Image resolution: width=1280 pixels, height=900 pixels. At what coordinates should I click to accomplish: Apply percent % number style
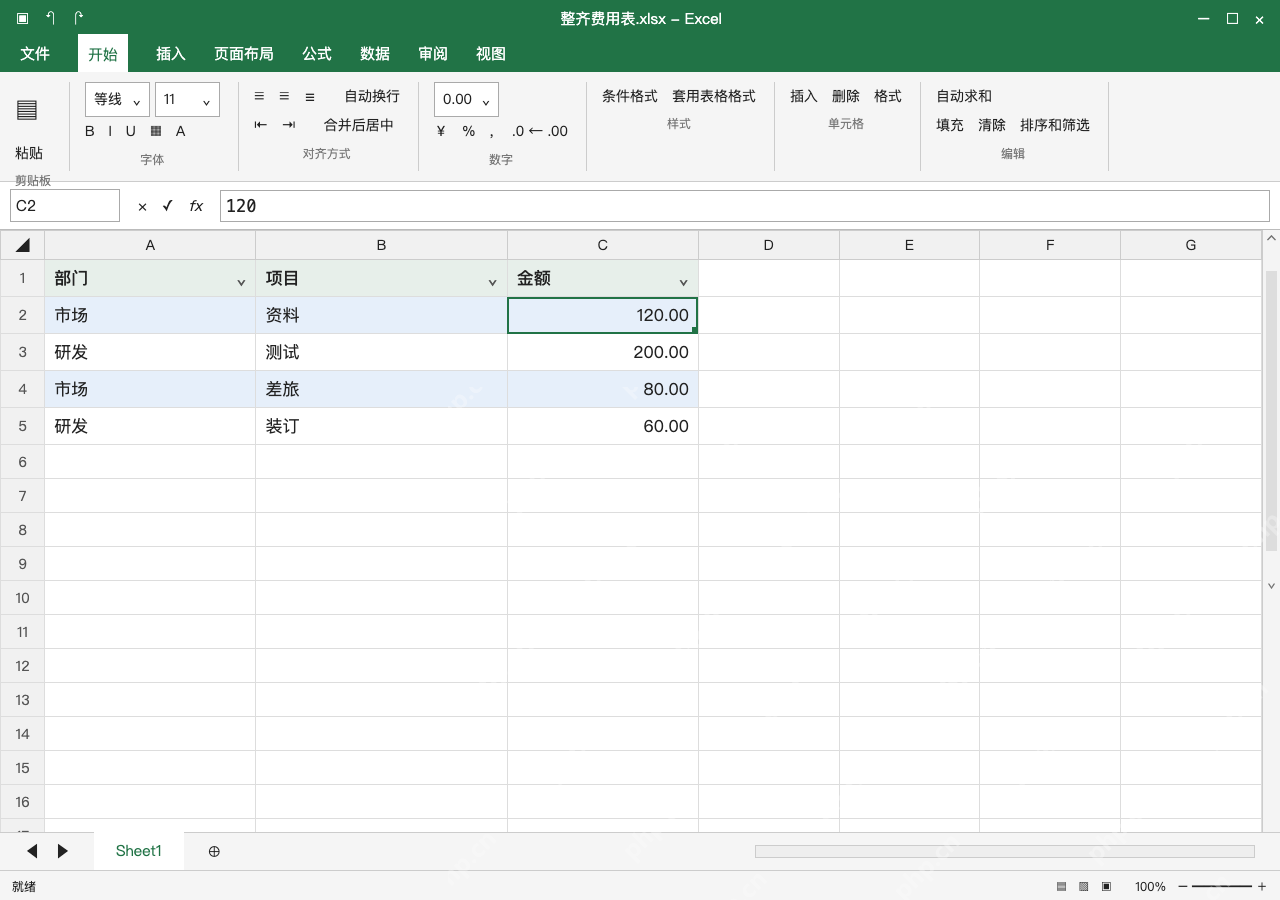click(468, 131)
